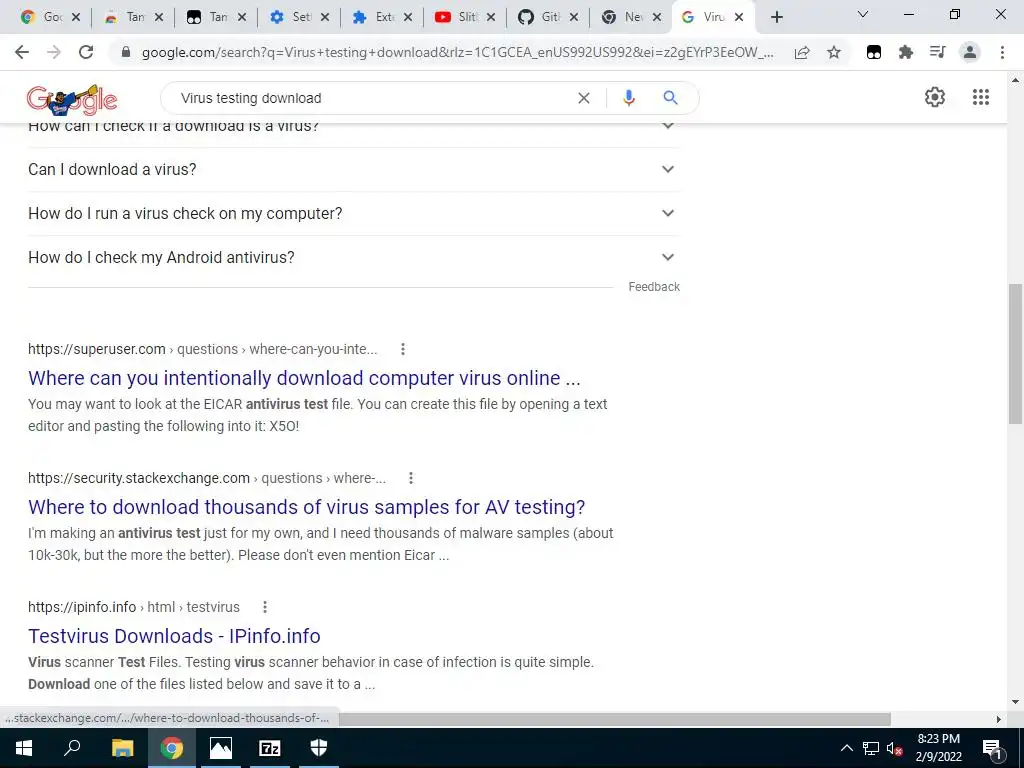Screen dimensions: 1024x768
Task: Open Windows taskbar search
Action: 72,748
